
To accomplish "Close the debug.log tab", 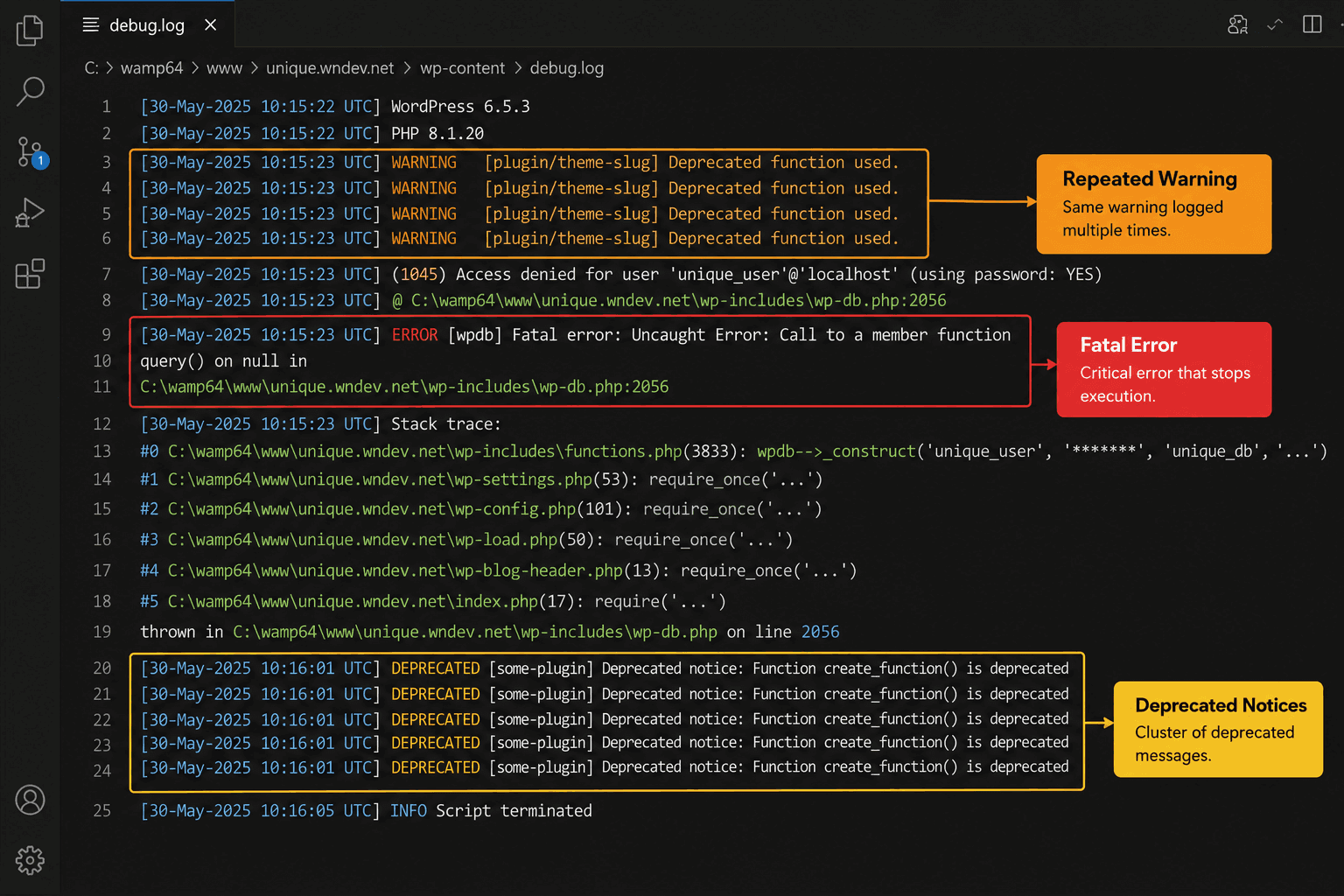I will point(210,24).
